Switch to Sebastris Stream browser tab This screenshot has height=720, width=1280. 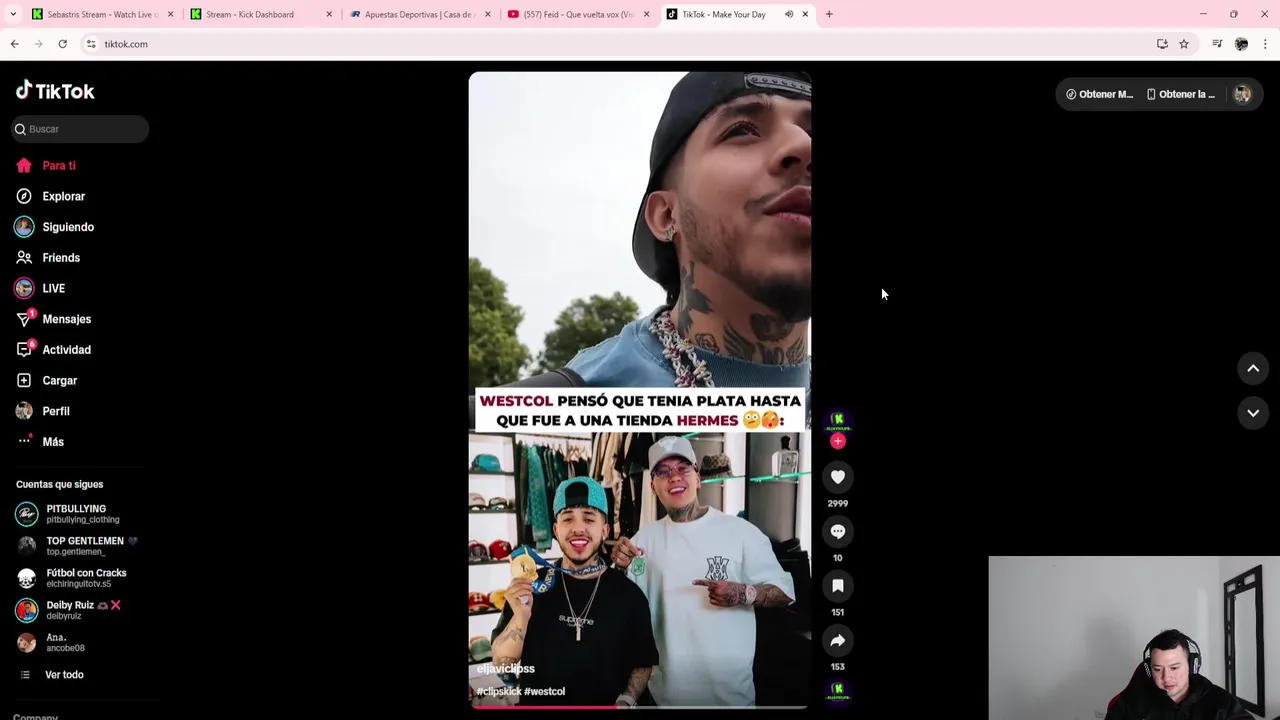pos(100,14)
